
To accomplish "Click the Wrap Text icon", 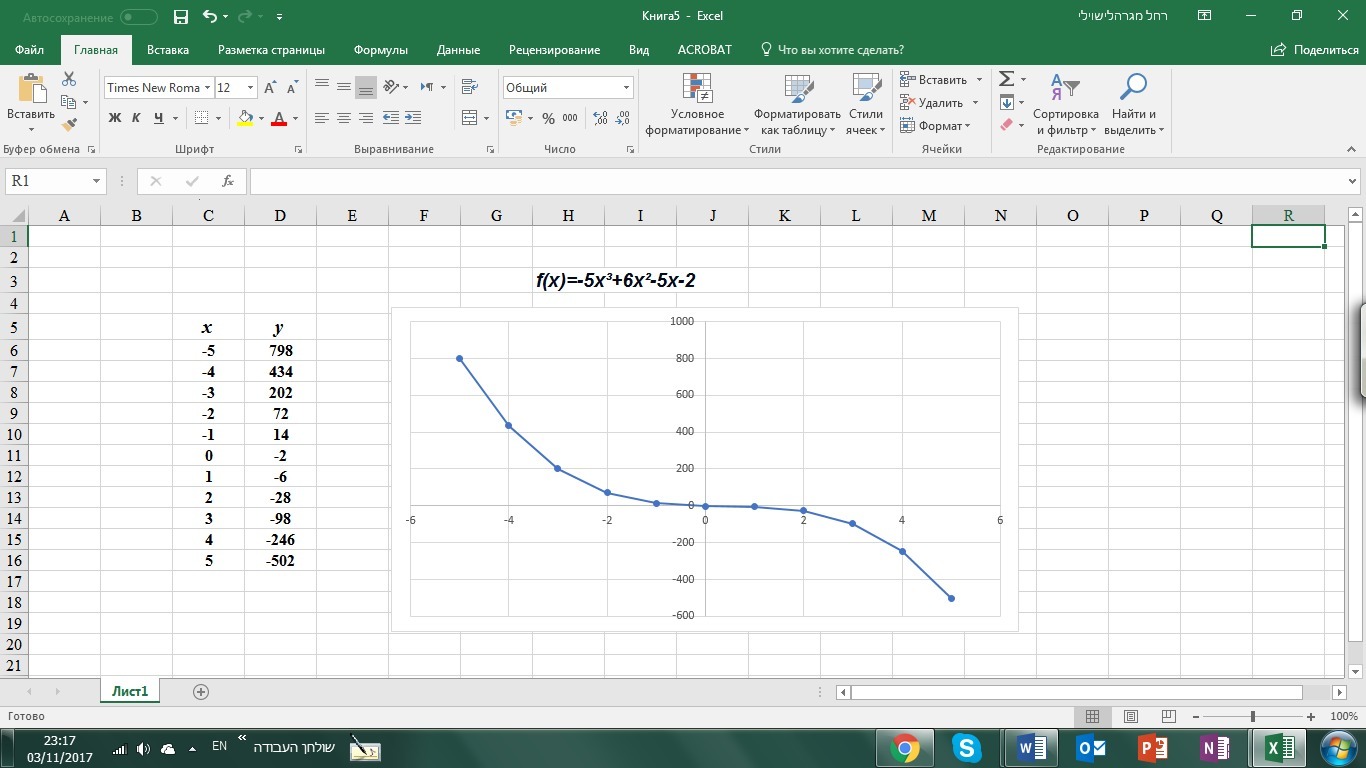I will 469,87.
